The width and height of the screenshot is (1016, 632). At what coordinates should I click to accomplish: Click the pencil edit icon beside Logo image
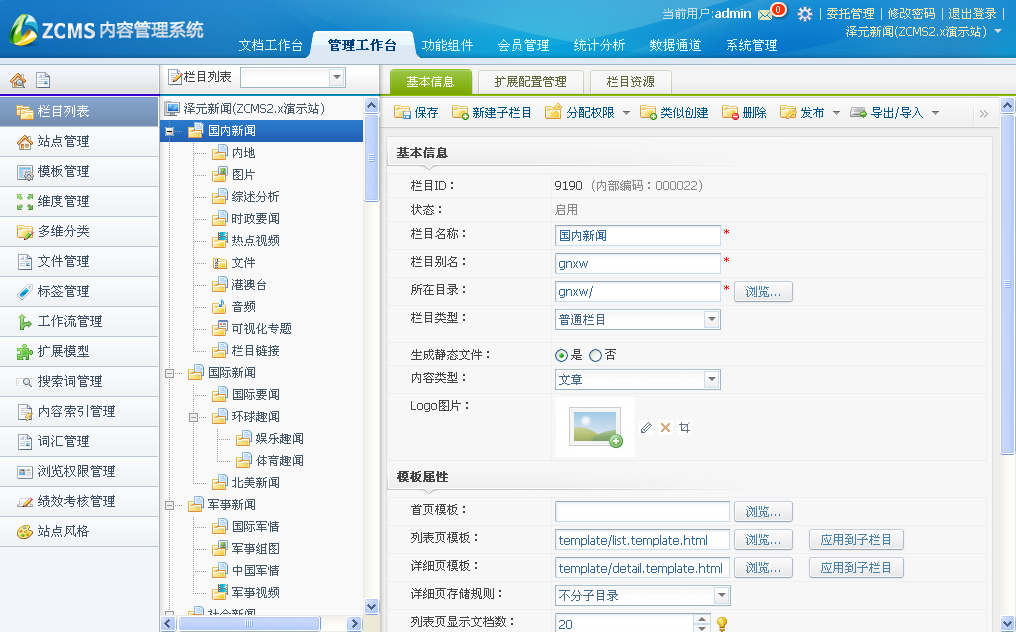pos(646,427)
